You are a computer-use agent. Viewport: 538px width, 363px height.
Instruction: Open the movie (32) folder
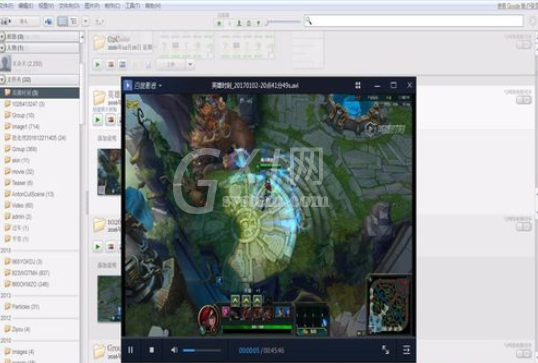[x=19, y=172]
